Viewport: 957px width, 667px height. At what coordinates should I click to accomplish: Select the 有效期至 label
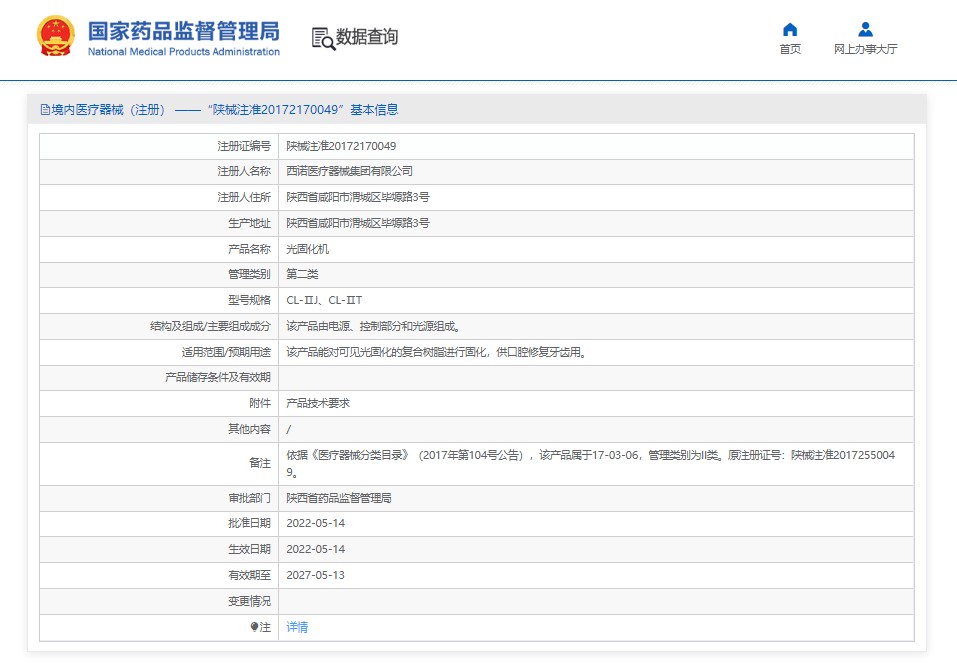point(249,575)
